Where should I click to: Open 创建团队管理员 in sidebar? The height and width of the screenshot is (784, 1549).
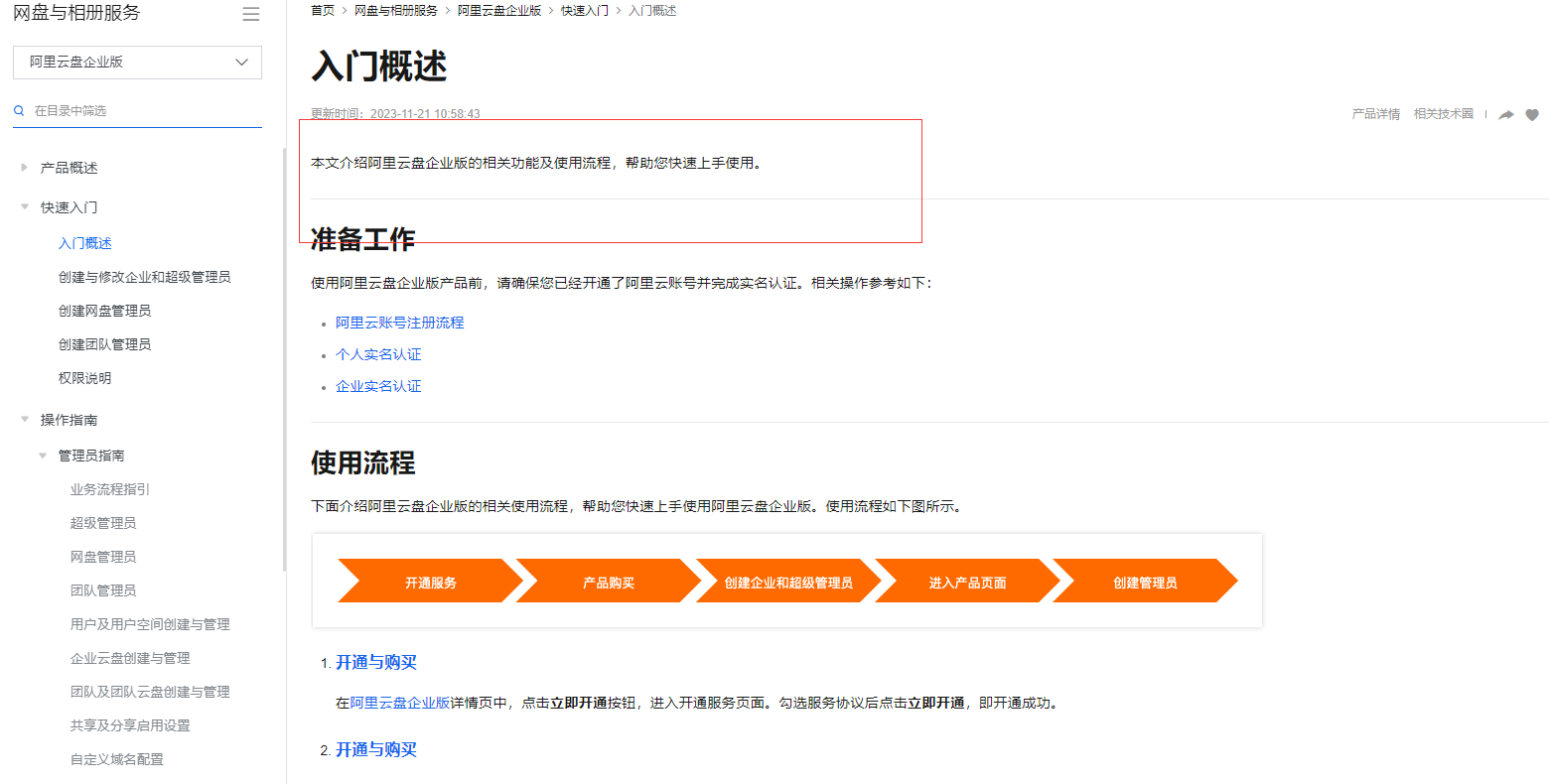[105, 344]
